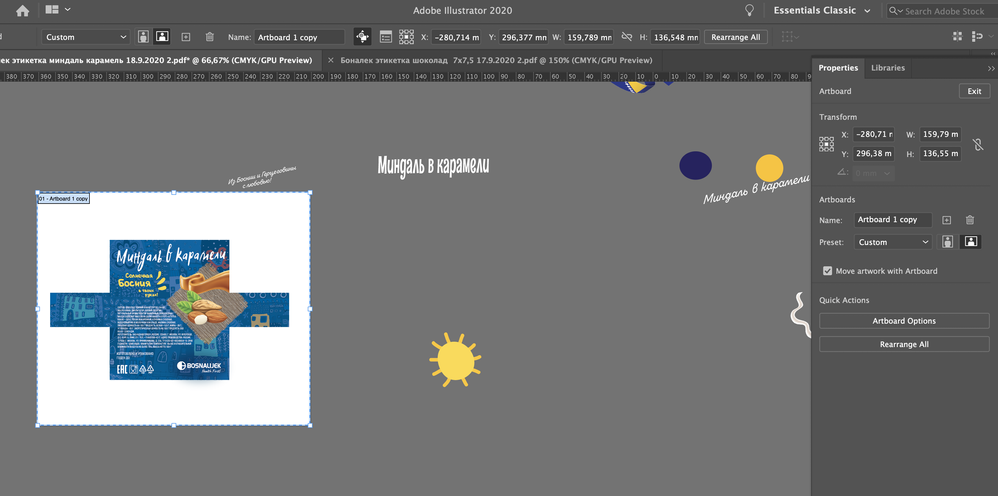Click the W value 159,789 in control bar
The width and height of the screenshot is (998, 496).
[x=589, y=37]
